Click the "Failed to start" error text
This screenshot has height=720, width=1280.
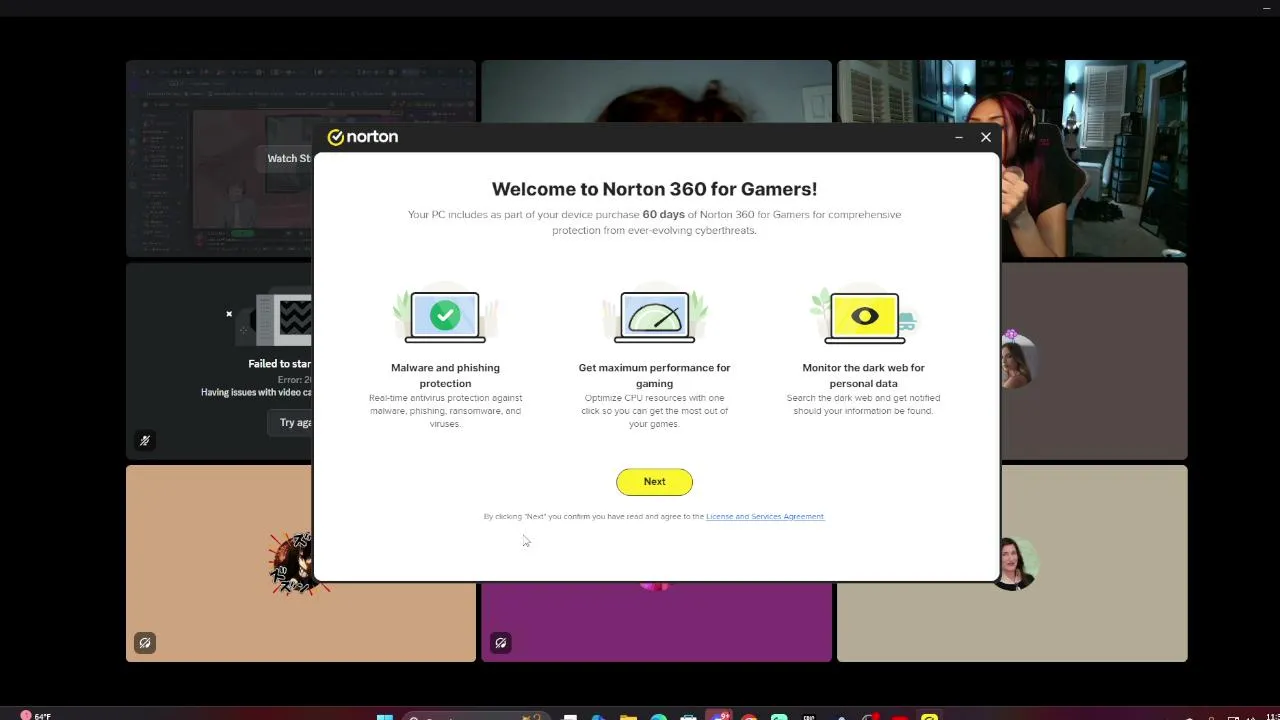click(280, 364)
